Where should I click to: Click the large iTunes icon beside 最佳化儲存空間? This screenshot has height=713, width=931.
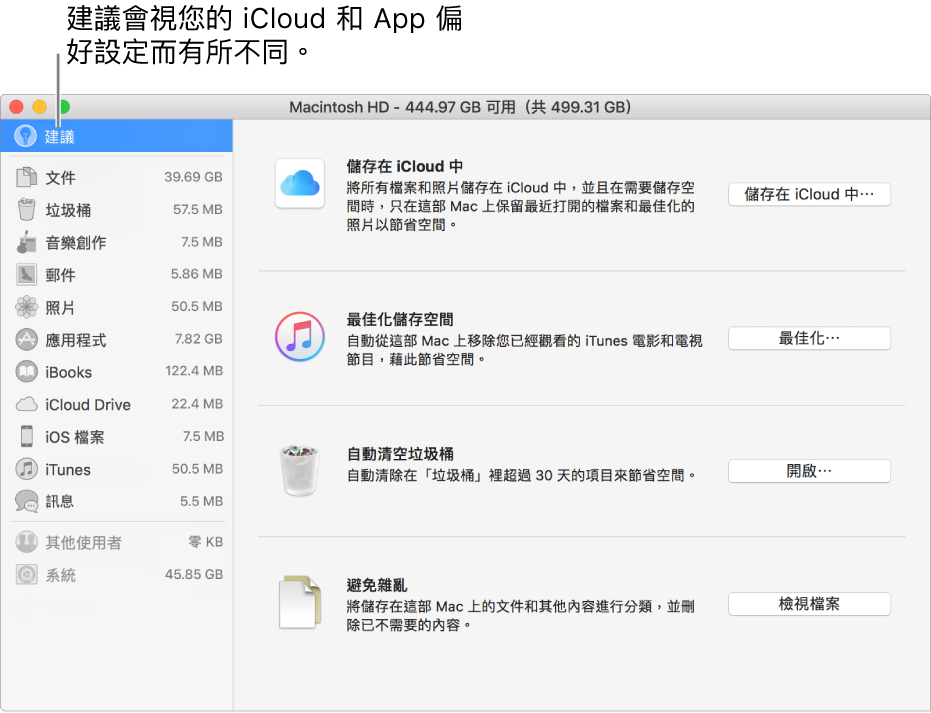tap(300, 337)
